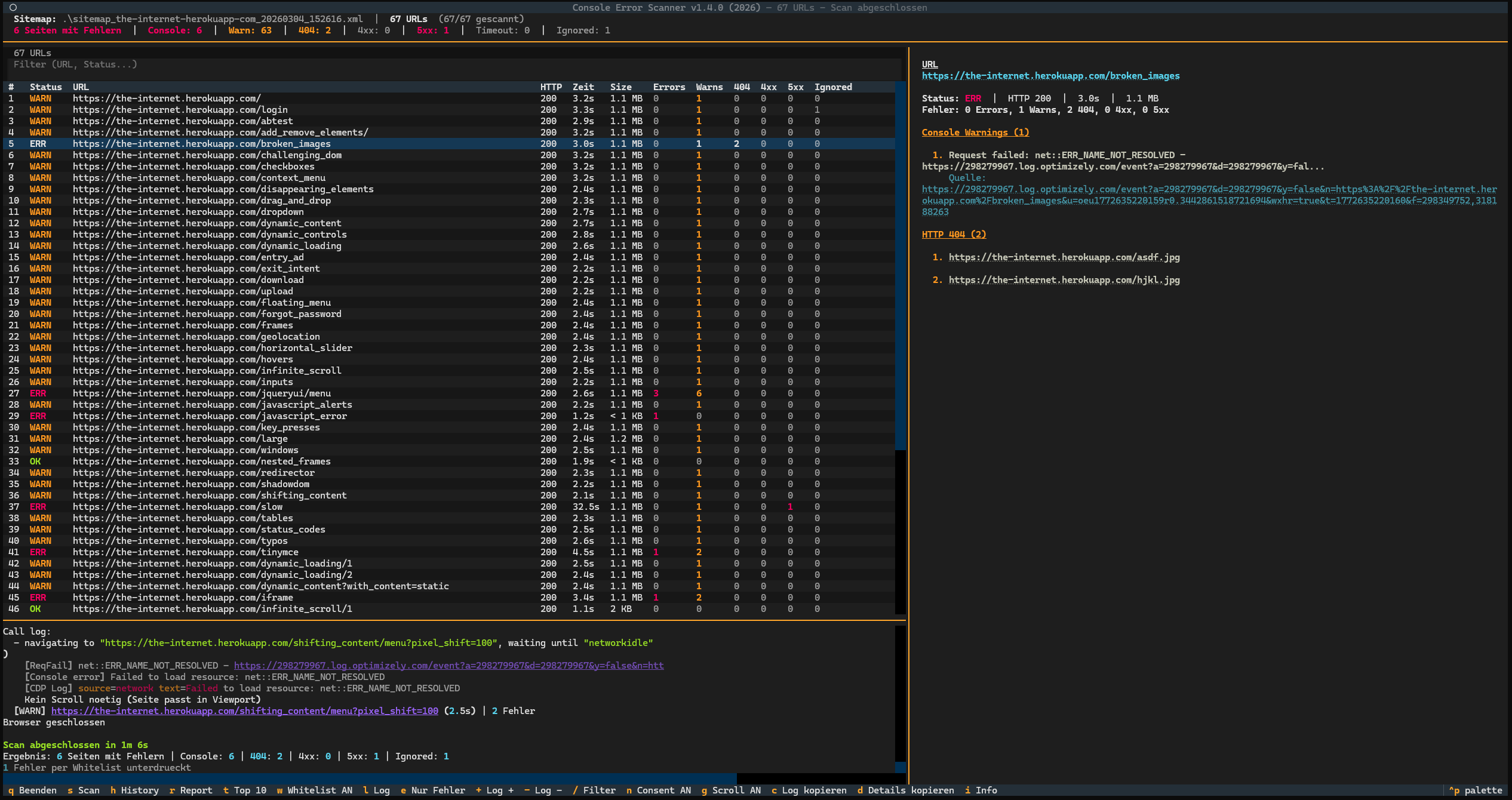Open asdf.jpg 404 link
The height and width of the screenshot is (800, 1512).
tap(1064, 257)
